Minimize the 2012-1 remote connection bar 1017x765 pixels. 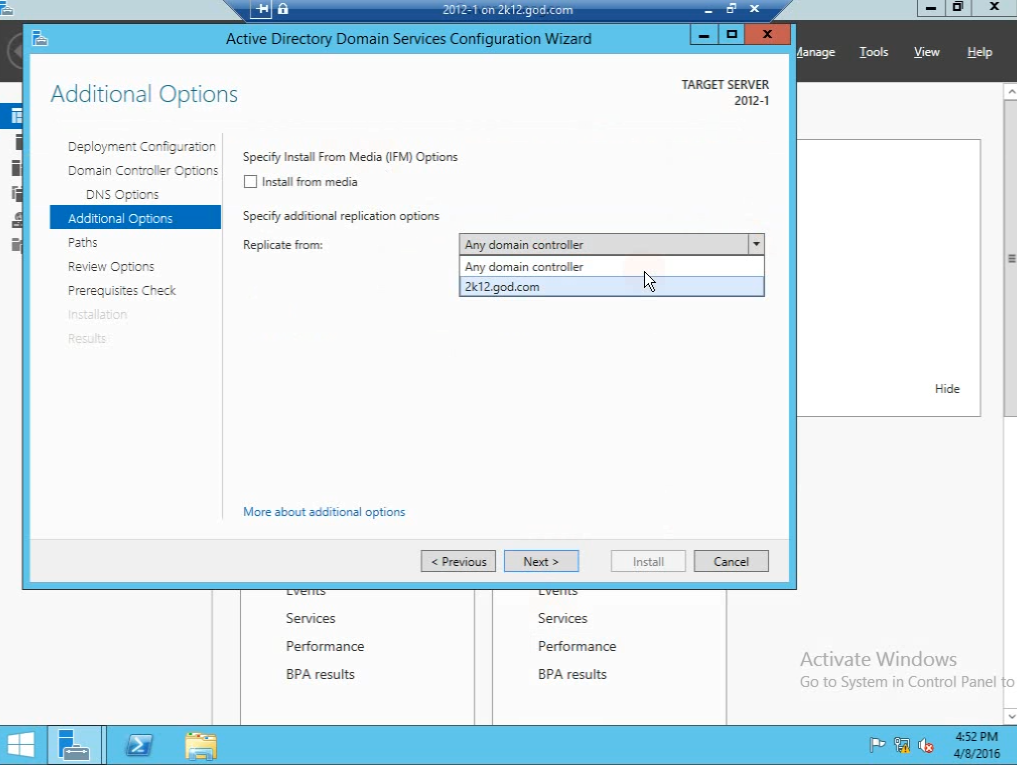(708, 9)
